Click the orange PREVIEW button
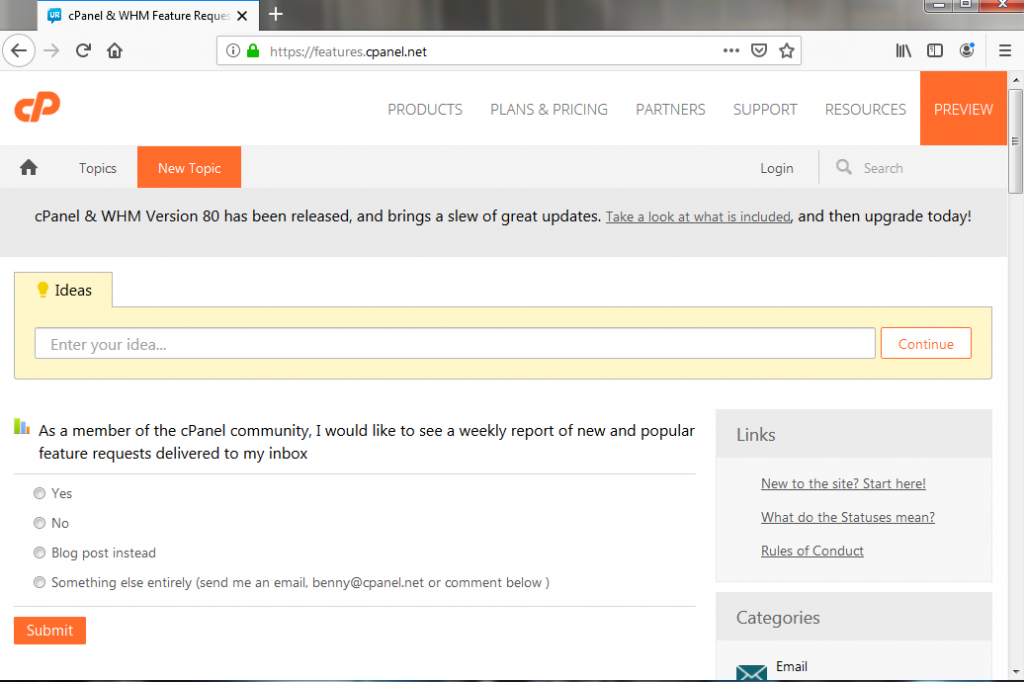 click(963, 108)
